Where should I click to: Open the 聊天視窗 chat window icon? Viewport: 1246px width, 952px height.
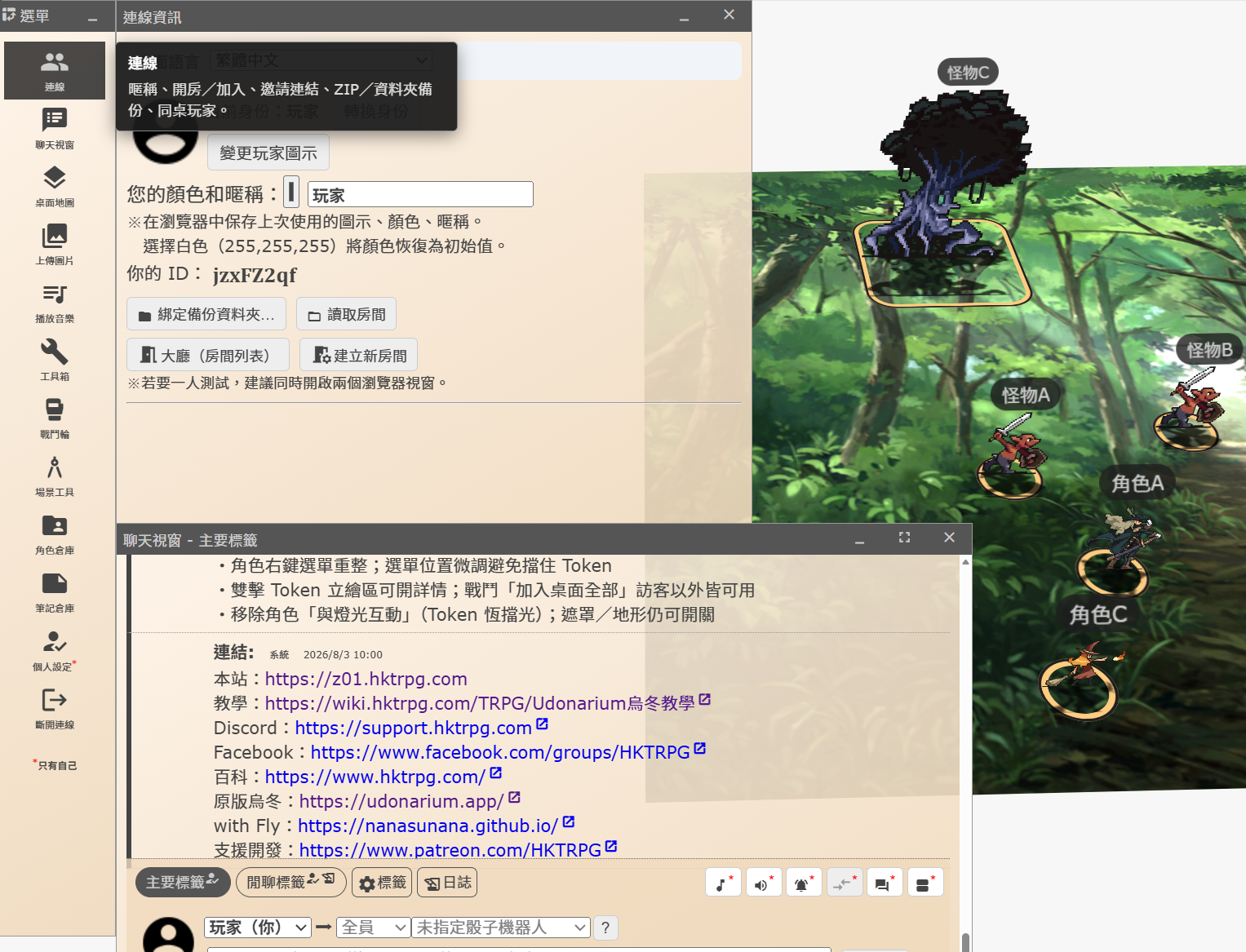coord(55,128)
